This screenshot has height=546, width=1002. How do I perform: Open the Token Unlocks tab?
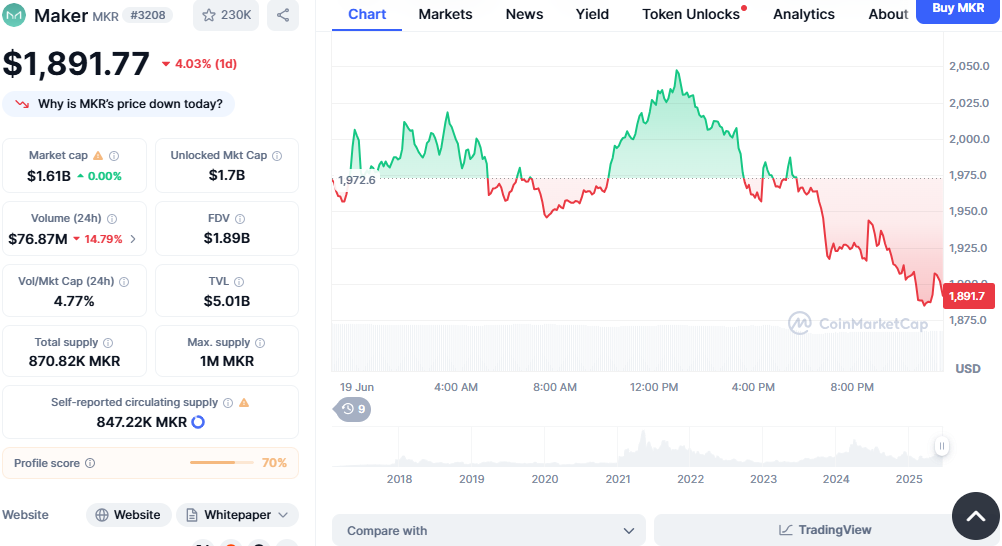click(x=691, y=14)
